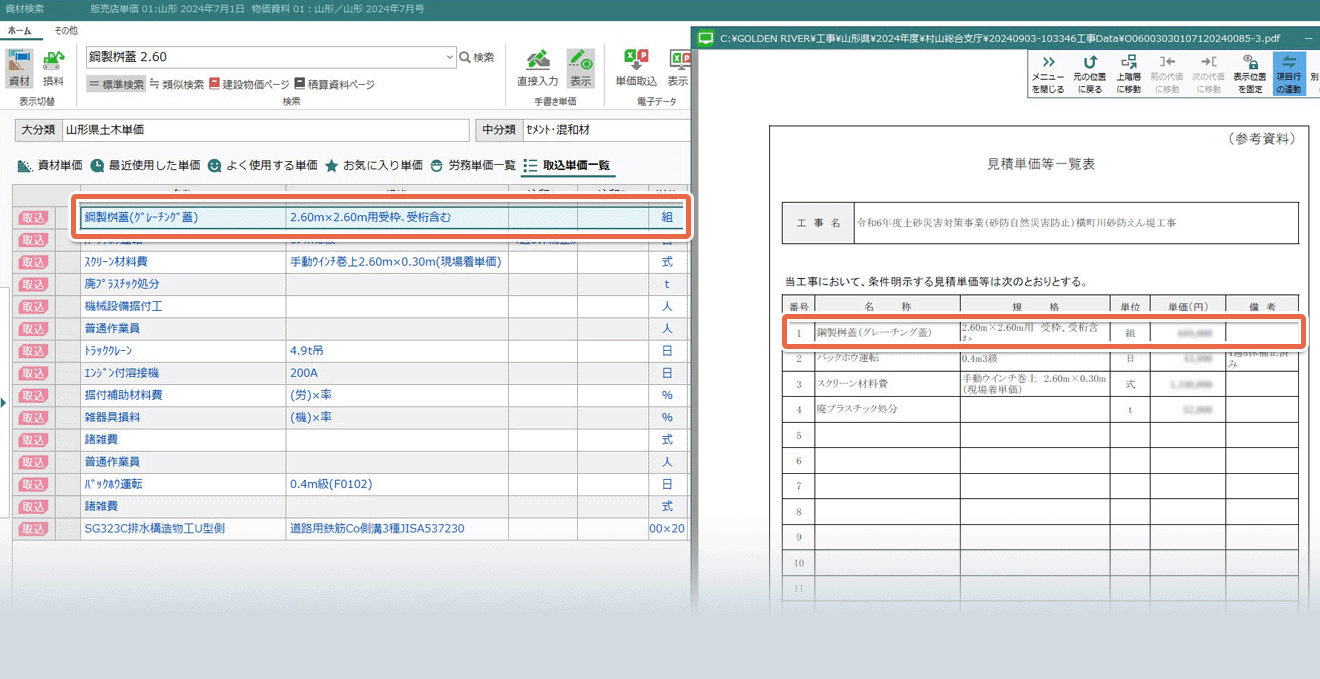Click the 工事名 cell in the PDF
The height and width of the screenshot is (679, 1320).
coord(816,223)
